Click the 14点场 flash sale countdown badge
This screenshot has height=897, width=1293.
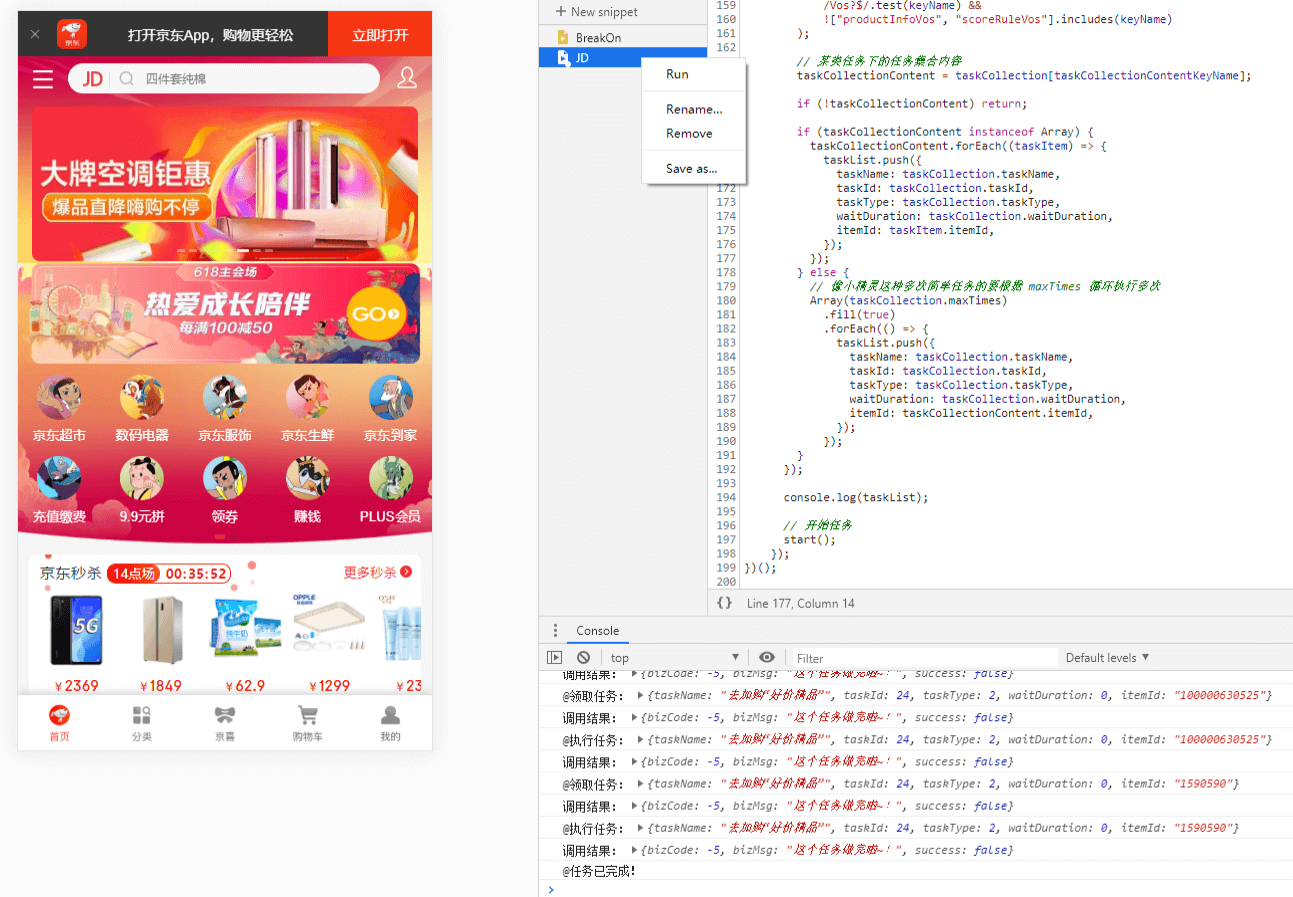point(169,574)
